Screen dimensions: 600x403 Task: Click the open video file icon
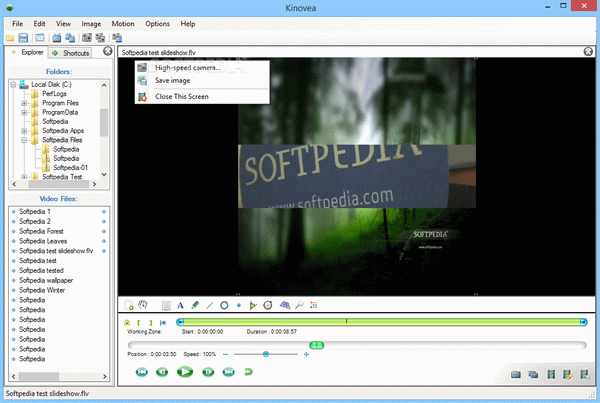click(10, 38)
